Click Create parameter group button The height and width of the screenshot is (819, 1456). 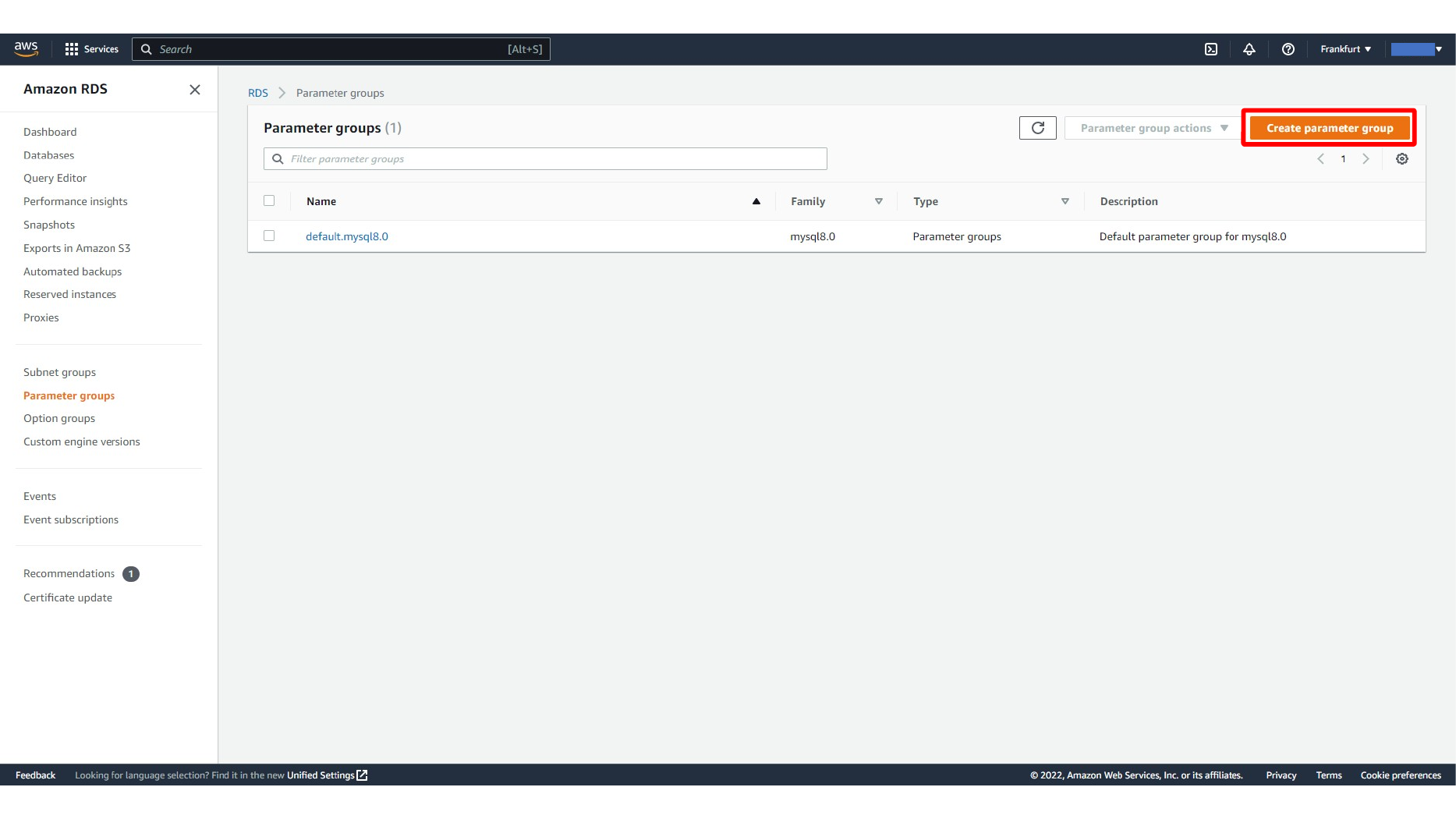pos(1330,128)
